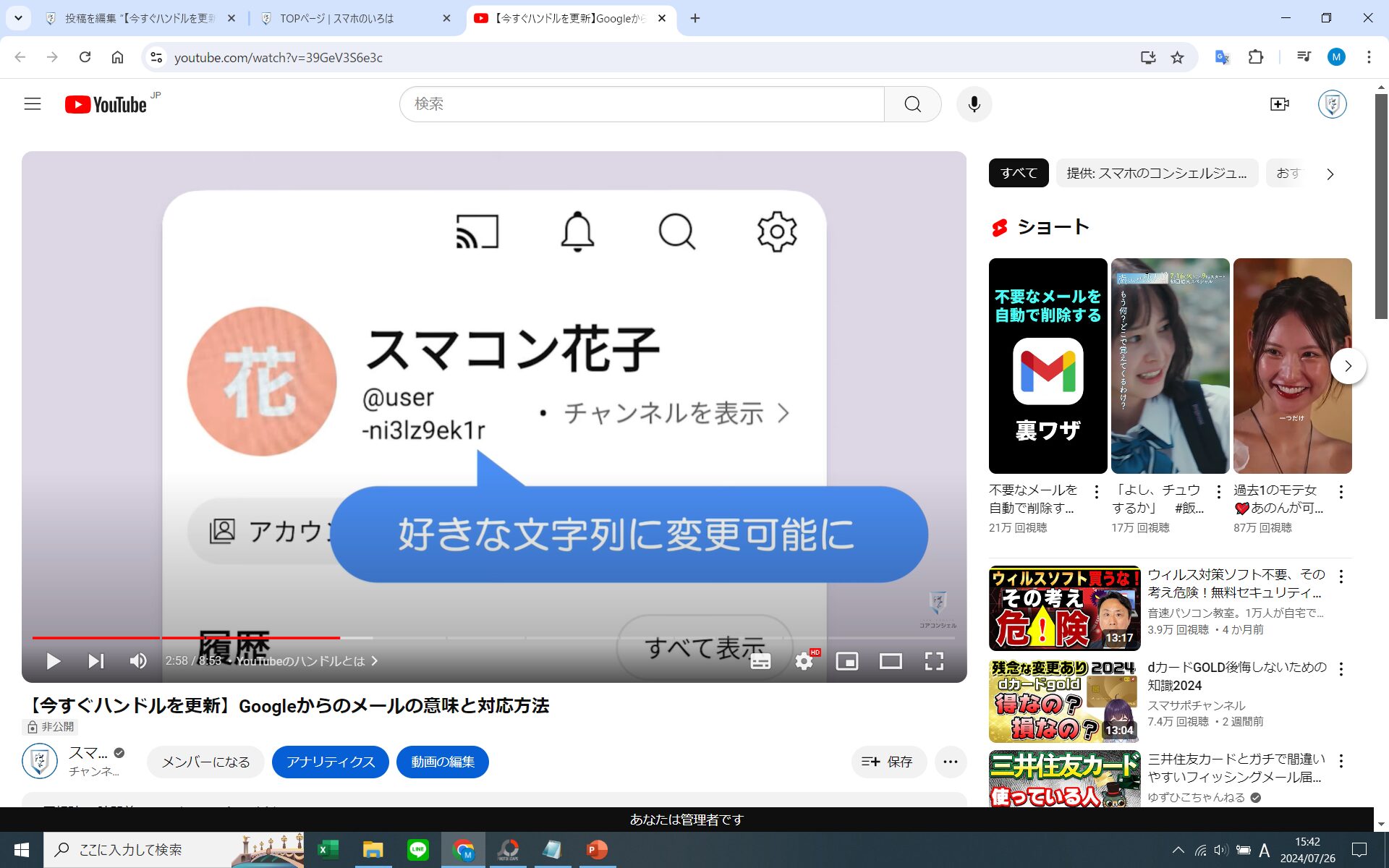Select the すべて filter chip
This screenshot has width=1389, height=868.
click(x=1019, y=173)
